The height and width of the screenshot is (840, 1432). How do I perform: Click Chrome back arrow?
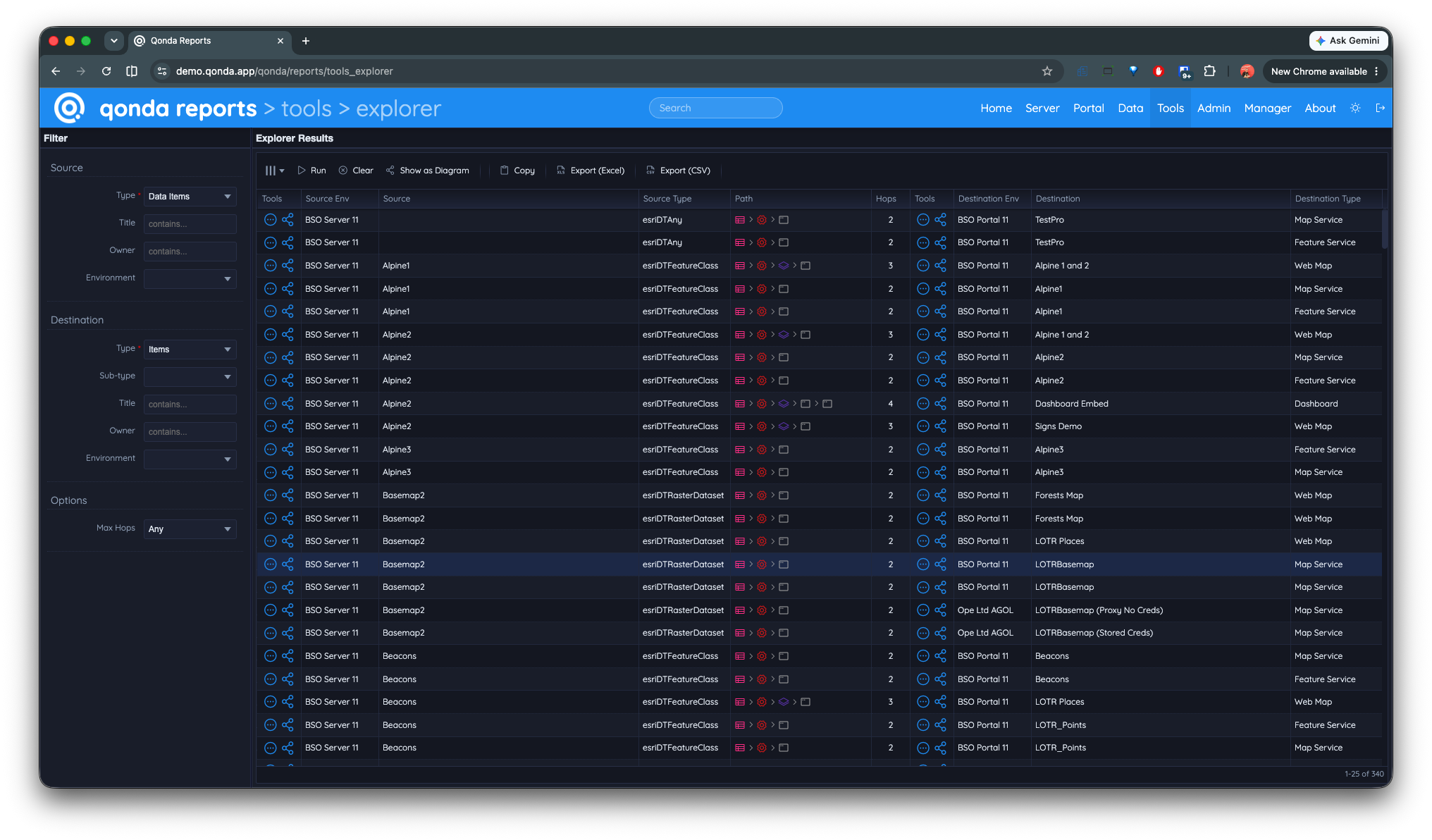(56, 71)
